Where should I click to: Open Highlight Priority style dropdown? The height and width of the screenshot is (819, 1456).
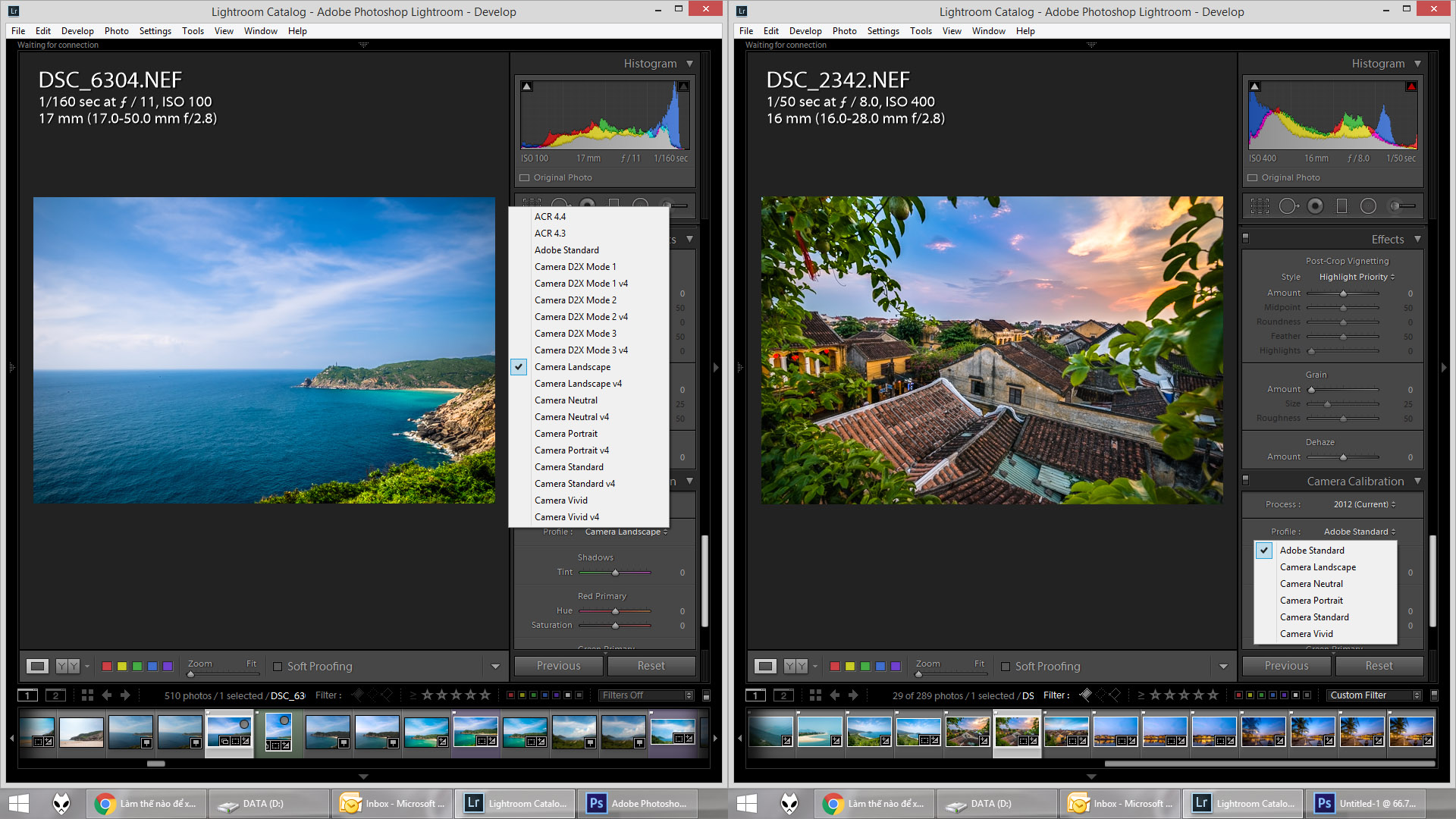[1357, 277]
